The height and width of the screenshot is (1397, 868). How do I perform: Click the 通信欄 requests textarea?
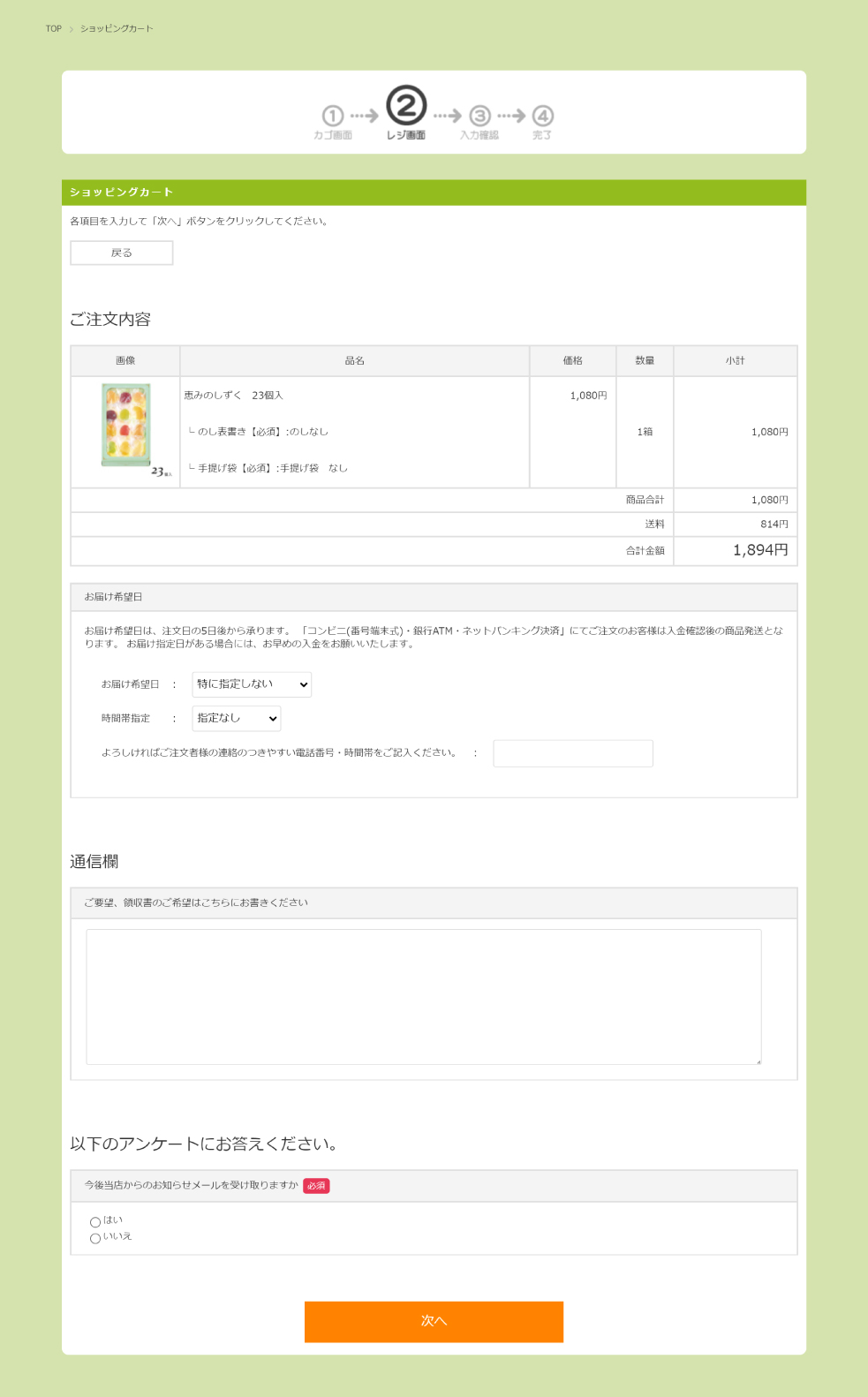423,996
